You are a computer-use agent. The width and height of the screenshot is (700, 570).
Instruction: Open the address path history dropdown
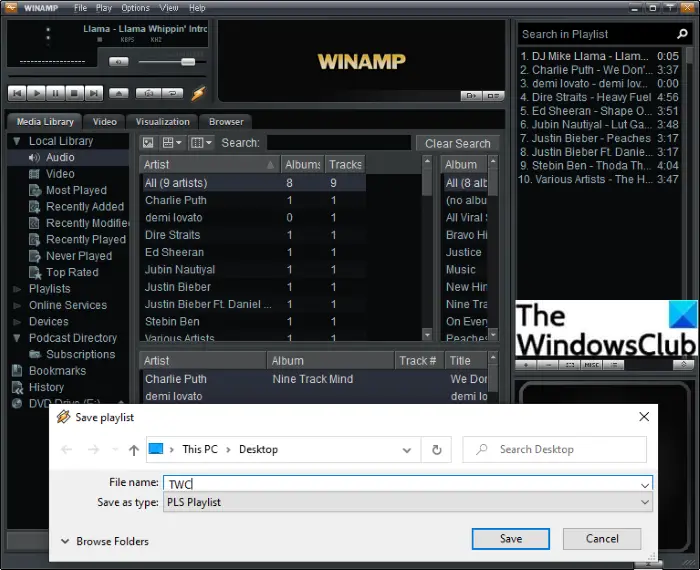point(407,450)
